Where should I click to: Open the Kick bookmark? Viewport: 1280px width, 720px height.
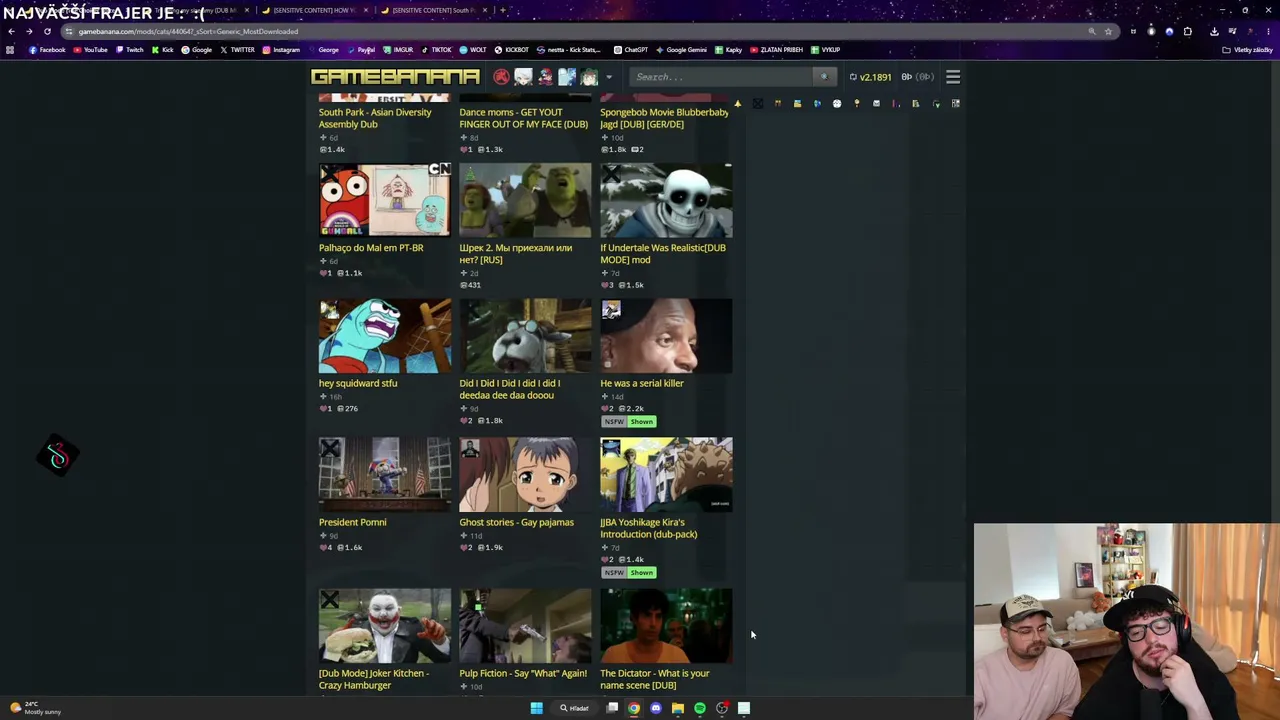pyautogui.click(x=162, y=50)
